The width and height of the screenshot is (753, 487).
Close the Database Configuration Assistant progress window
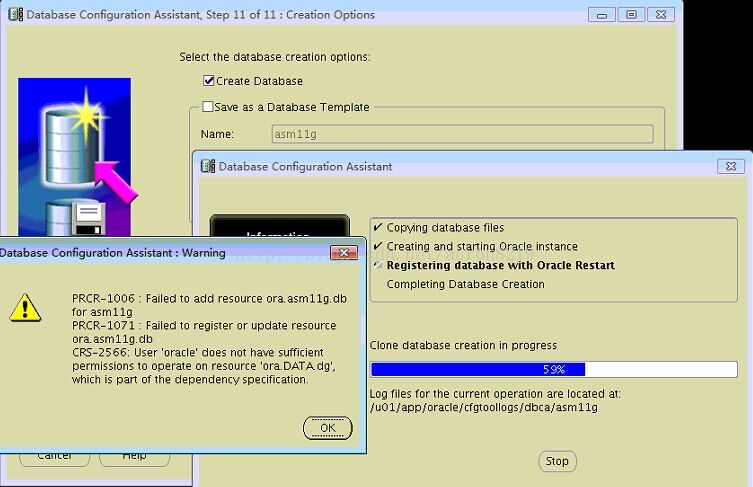[x=731, y=166]
